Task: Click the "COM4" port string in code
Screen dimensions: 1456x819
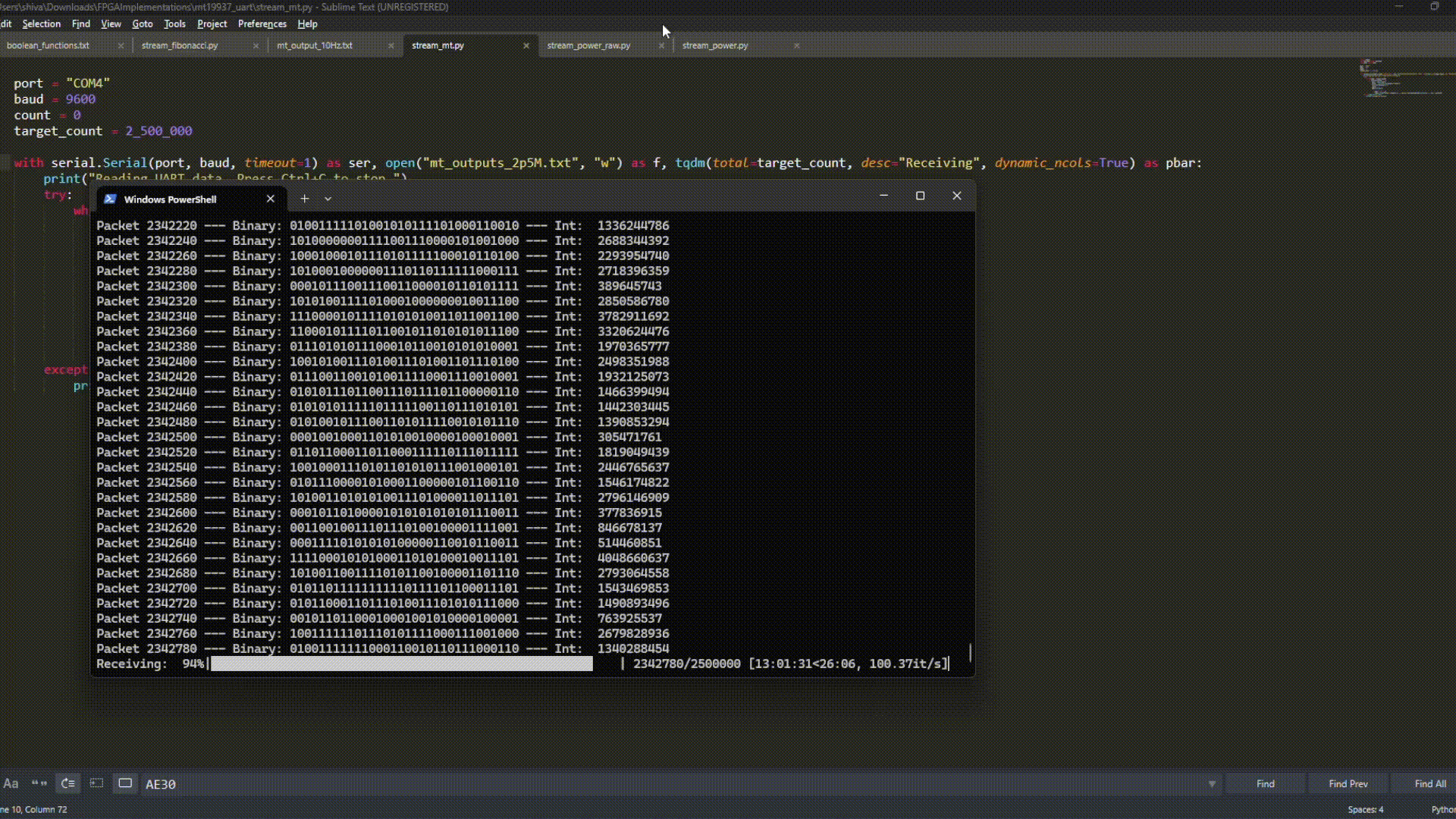Action: [88, 83]
